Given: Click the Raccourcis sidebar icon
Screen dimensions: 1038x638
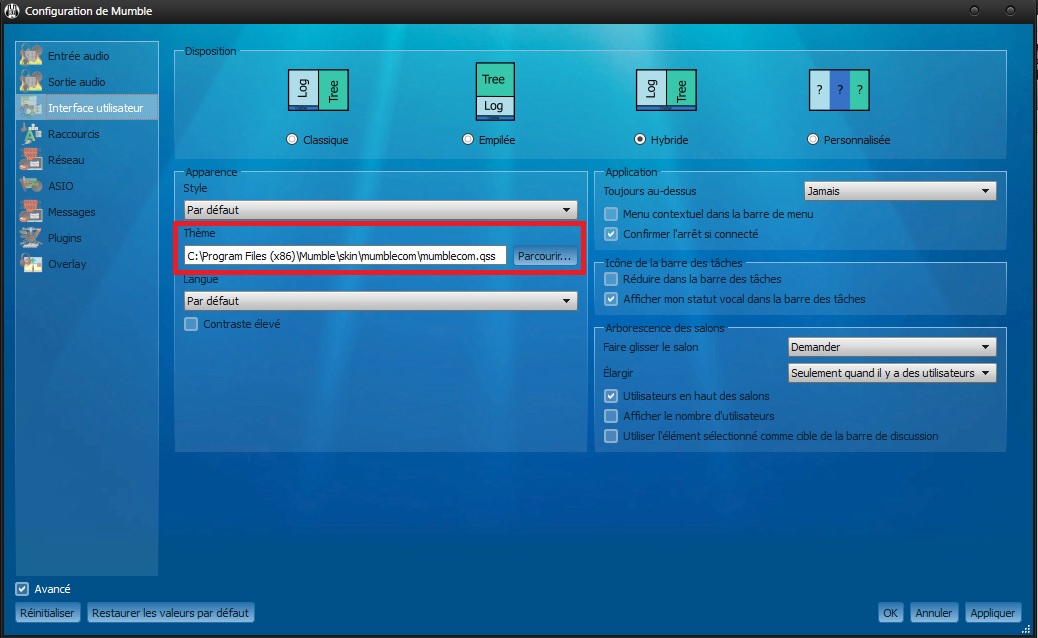Looking at the screenshot, I should pyautogui.click(x=31, y=134).
